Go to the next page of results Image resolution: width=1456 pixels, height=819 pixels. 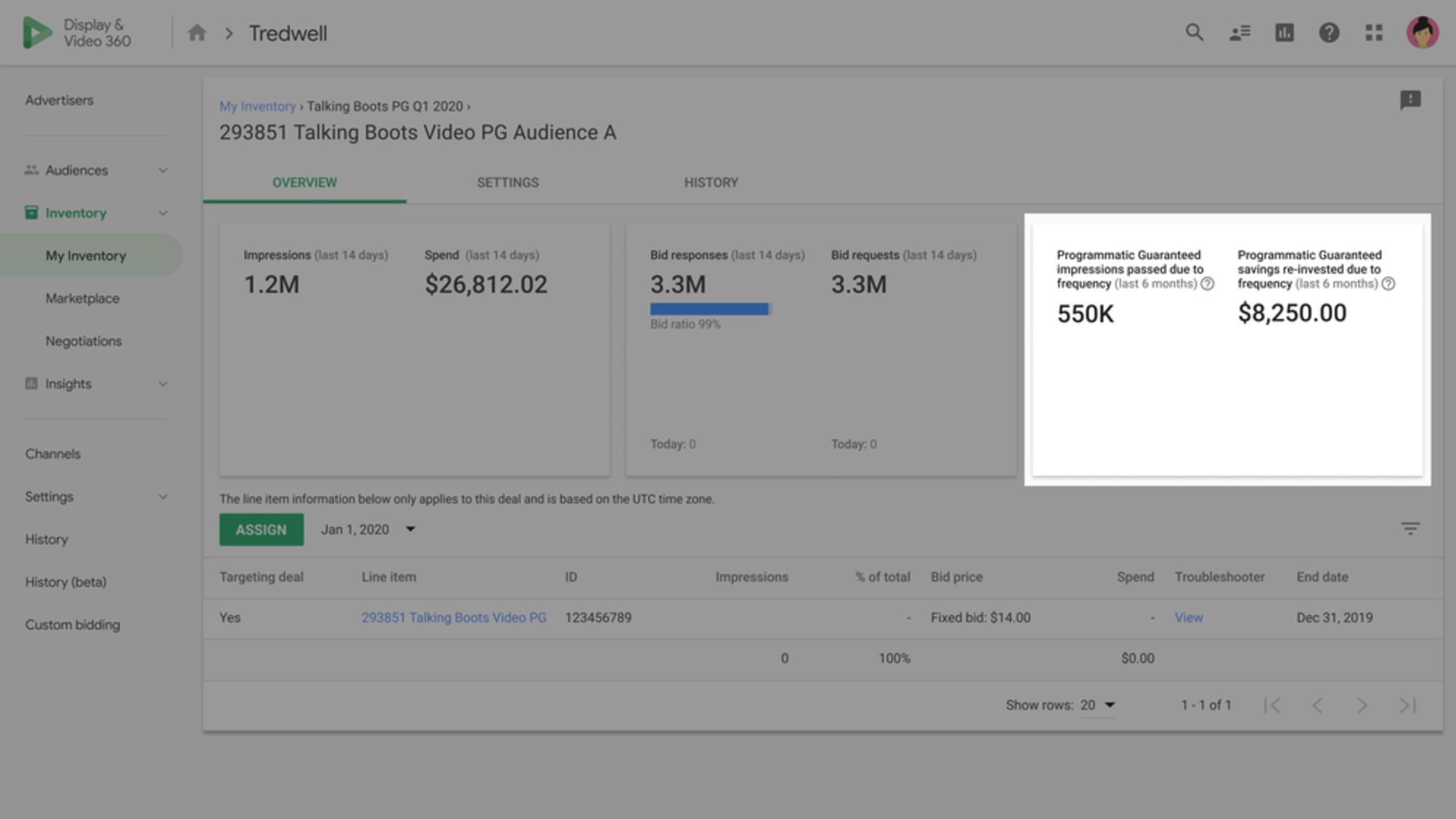[1361, 705]
